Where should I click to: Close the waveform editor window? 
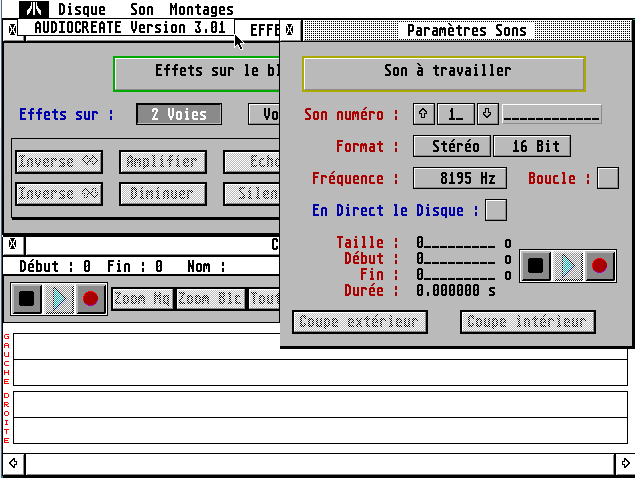[13, 244]
